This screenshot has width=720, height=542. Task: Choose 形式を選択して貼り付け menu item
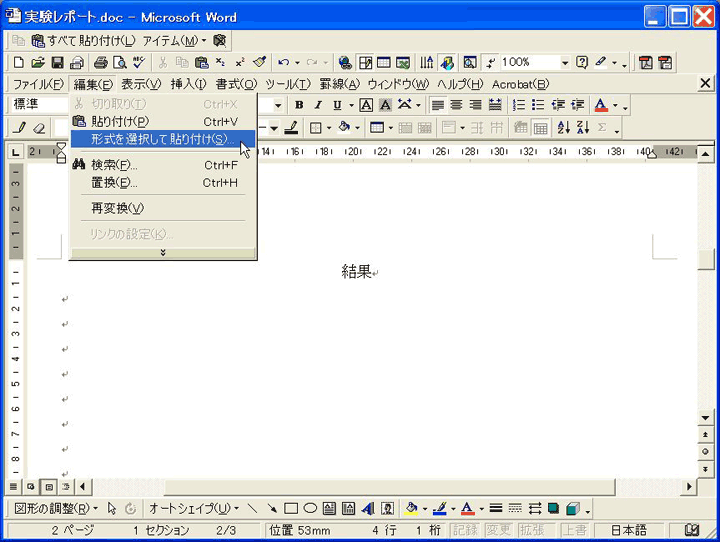[160, 138]
